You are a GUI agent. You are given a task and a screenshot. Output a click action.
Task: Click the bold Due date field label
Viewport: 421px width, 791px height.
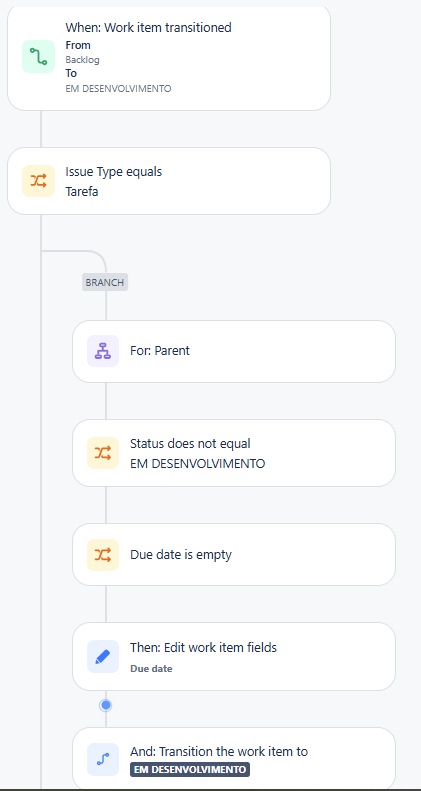(151, 669)
